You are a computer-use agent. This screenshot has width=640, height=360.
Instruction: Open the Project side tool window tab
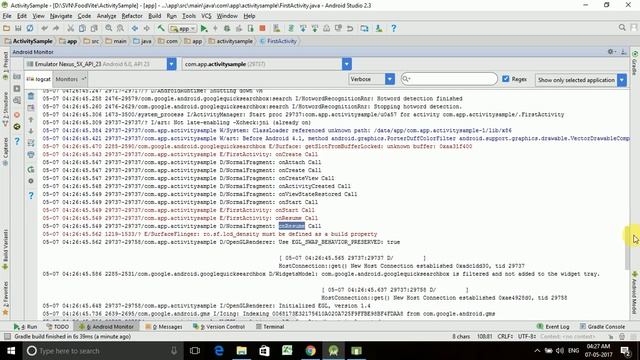tap(5, 65)
